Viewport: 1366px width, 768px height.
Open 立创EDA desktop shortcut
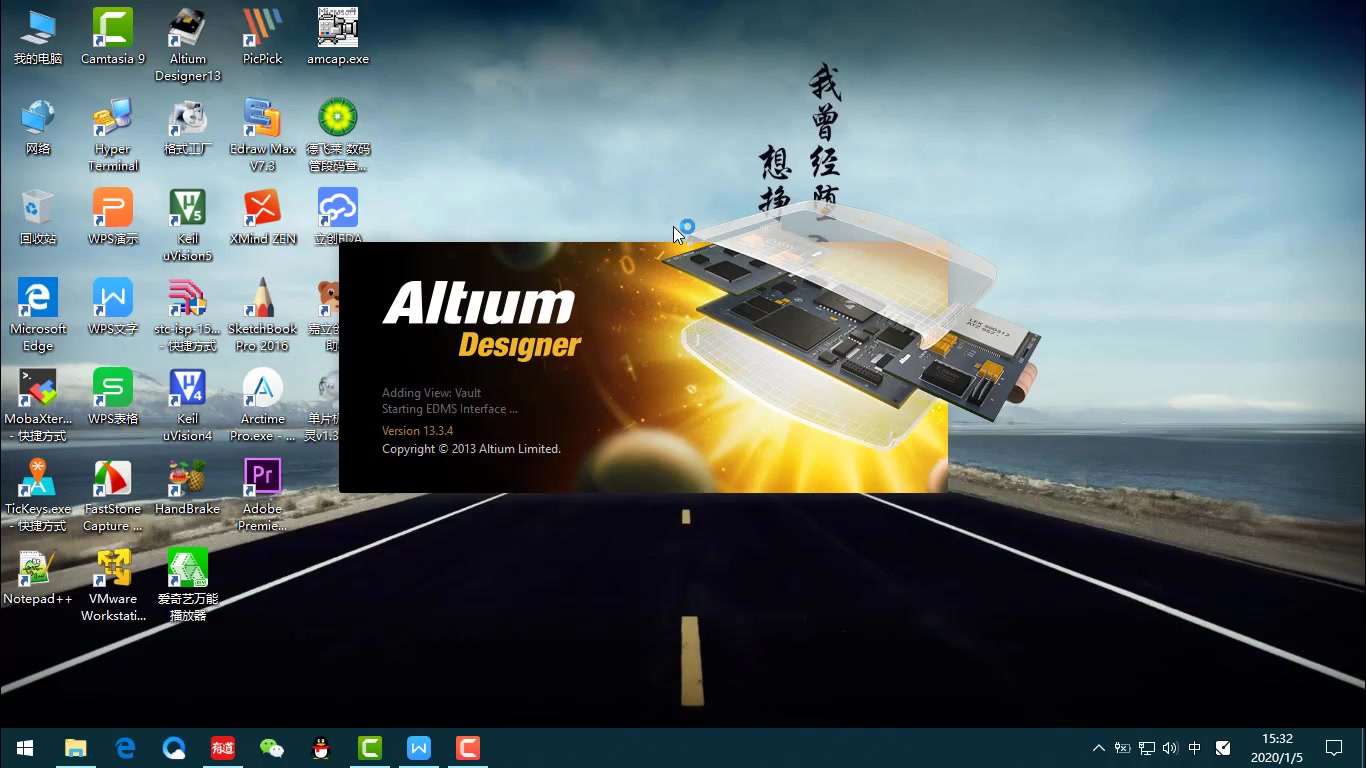(x=338, y=217)
